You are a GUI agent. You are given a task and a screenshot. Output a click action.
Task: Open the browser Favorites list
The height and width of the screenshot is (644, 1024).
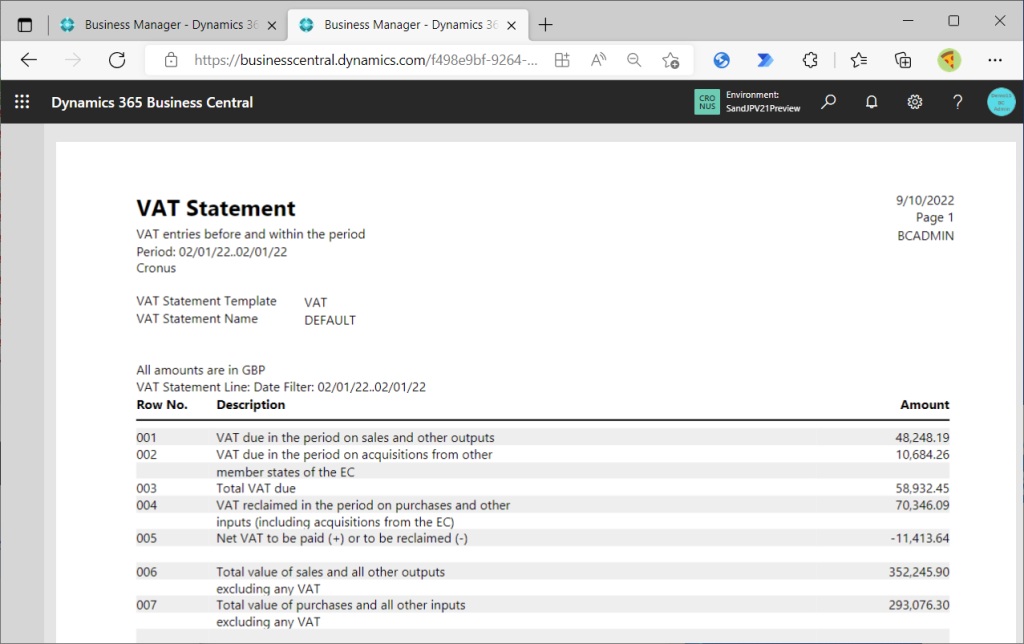pyautogui.click(x=858, y=60)
